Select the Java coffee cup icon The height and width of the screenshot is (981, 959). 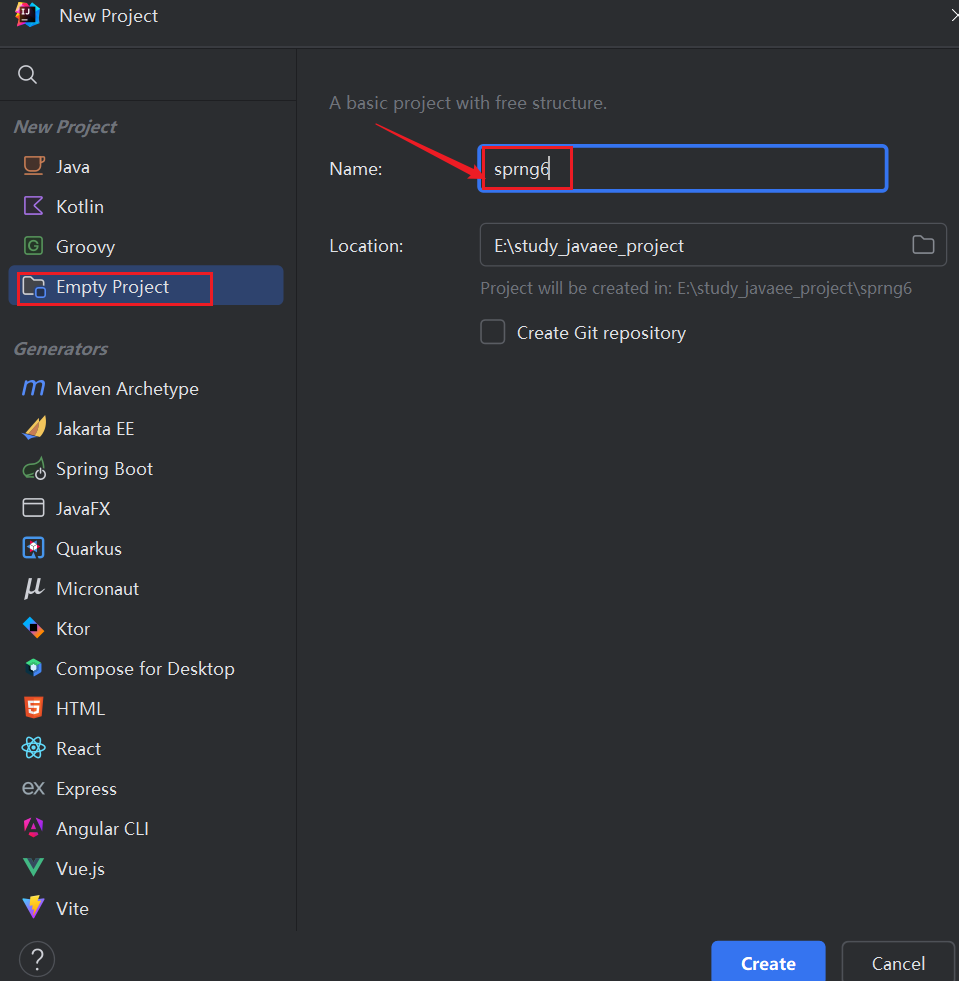34,166
